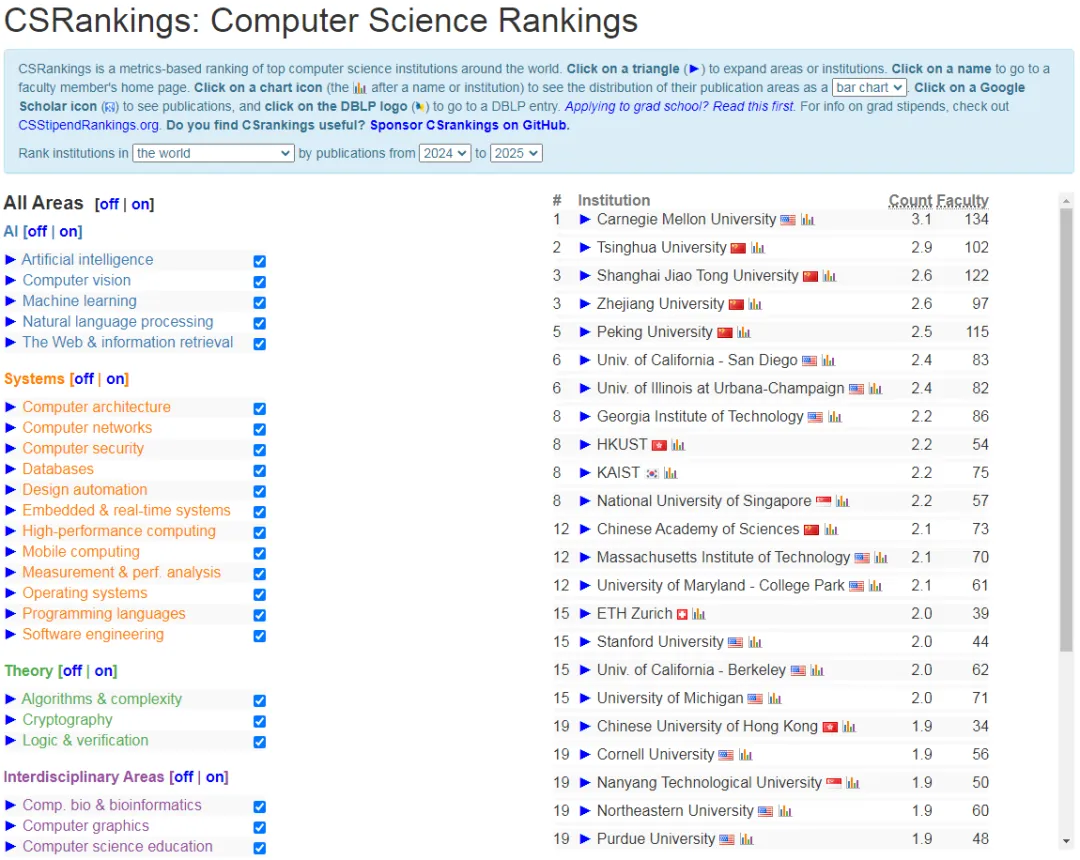Click the Count column header
The height and width of the screenshot is (860, 1080).
click(909, 200)
